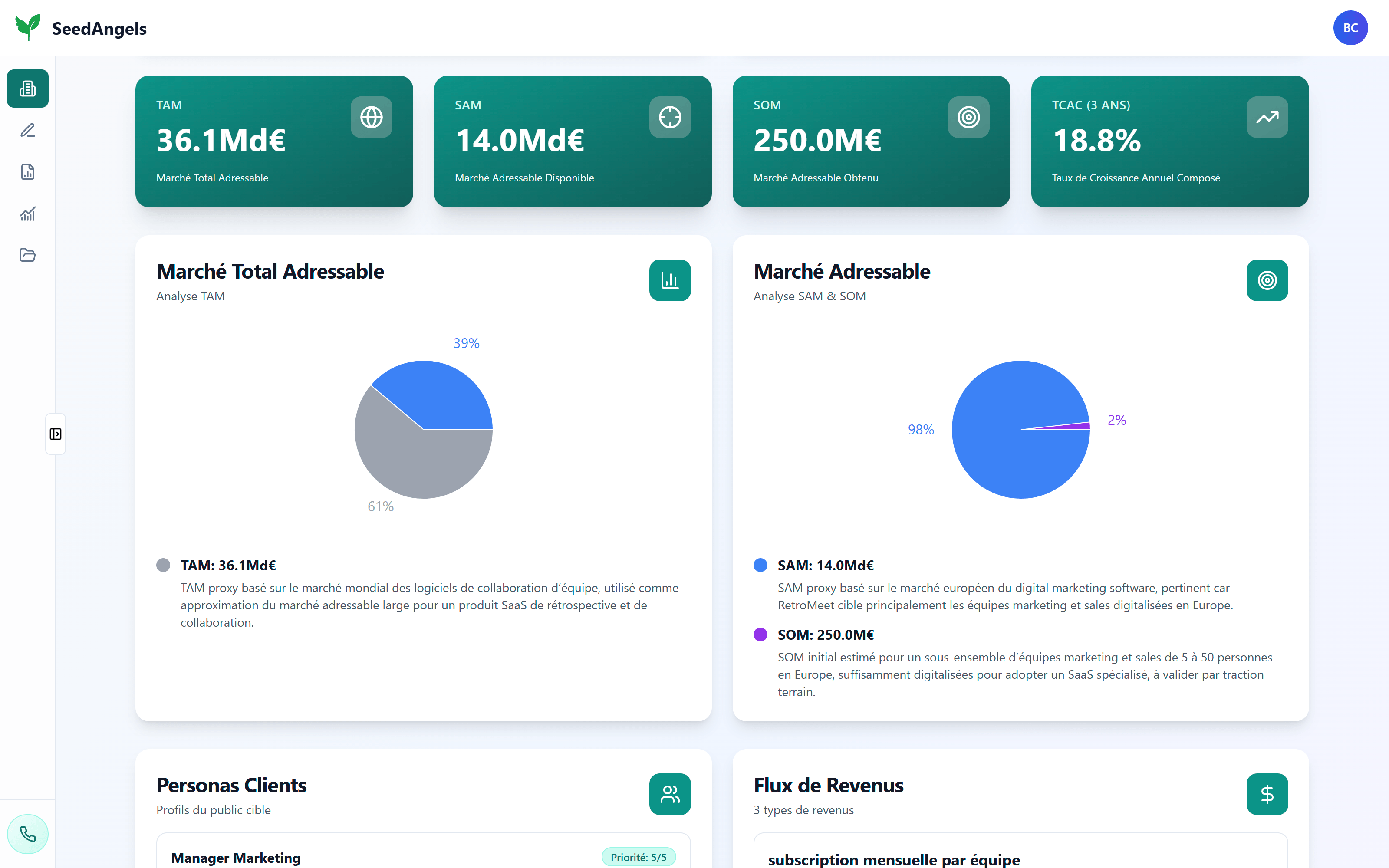The image size is (1389, 868).
Task: Click 'Taux de Croissance Annuel Composé' caption
Action: 1136,178
